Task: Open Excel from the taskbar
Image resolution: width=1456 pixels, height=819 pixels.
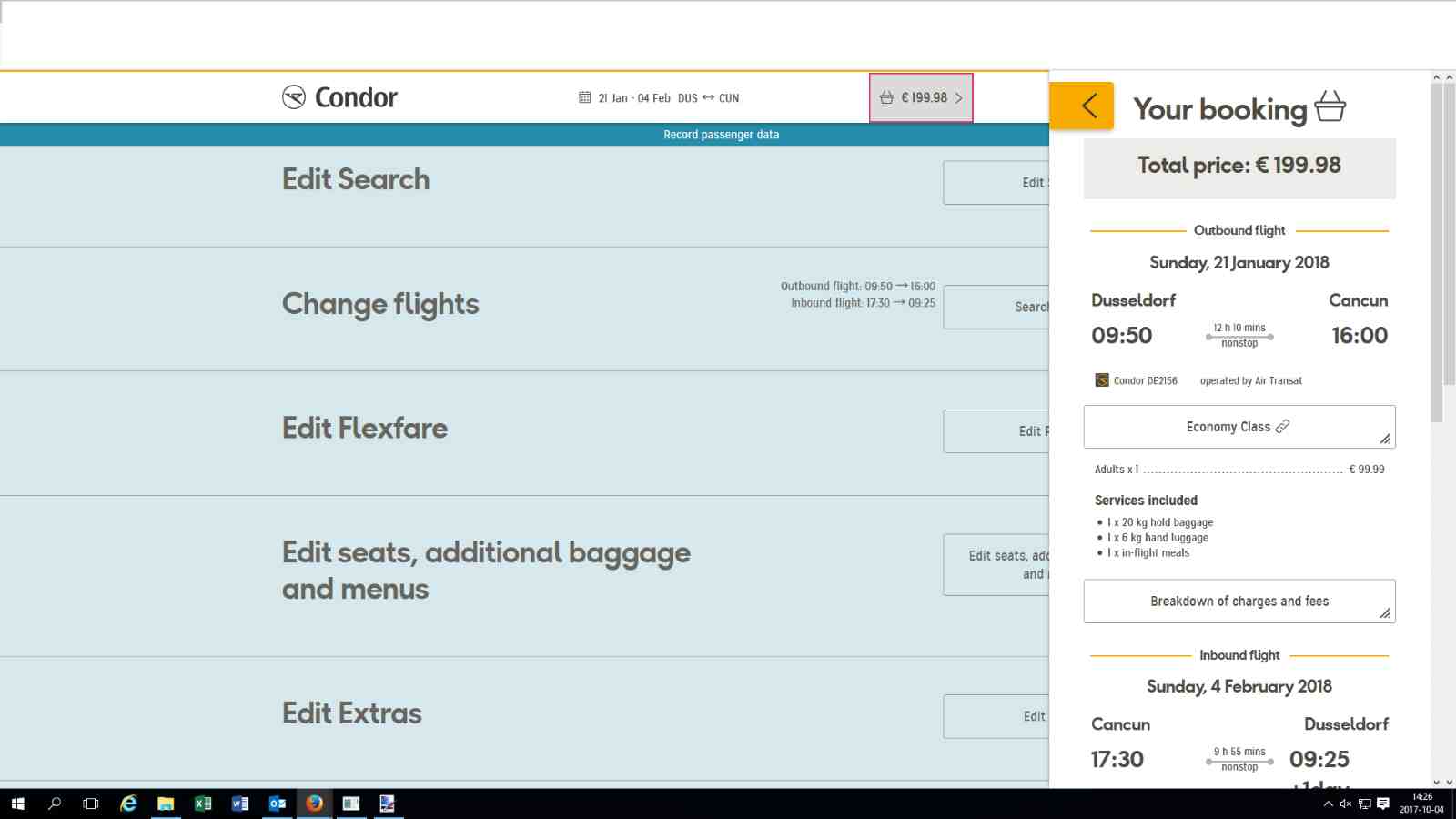Action: click(x=203, y=804)
